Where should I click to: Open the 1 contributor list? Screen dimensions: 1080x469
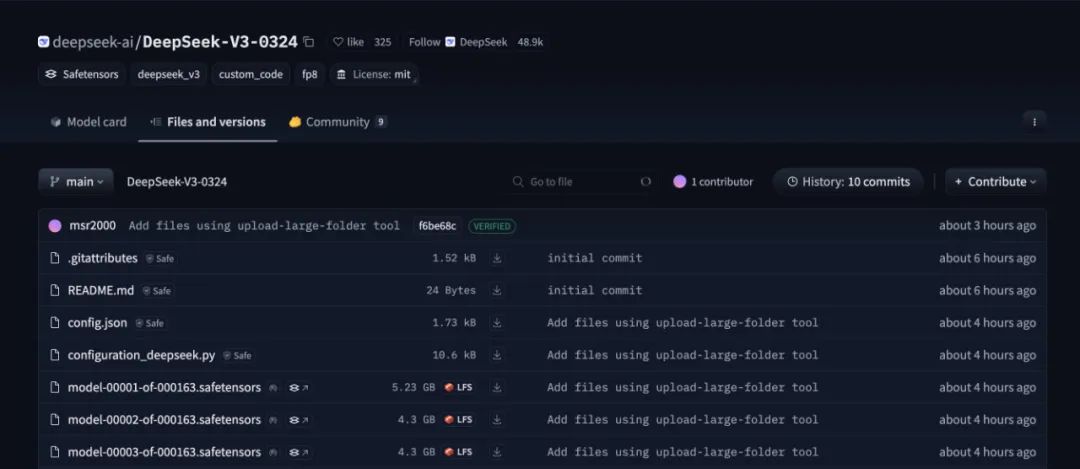coord(713,182)
